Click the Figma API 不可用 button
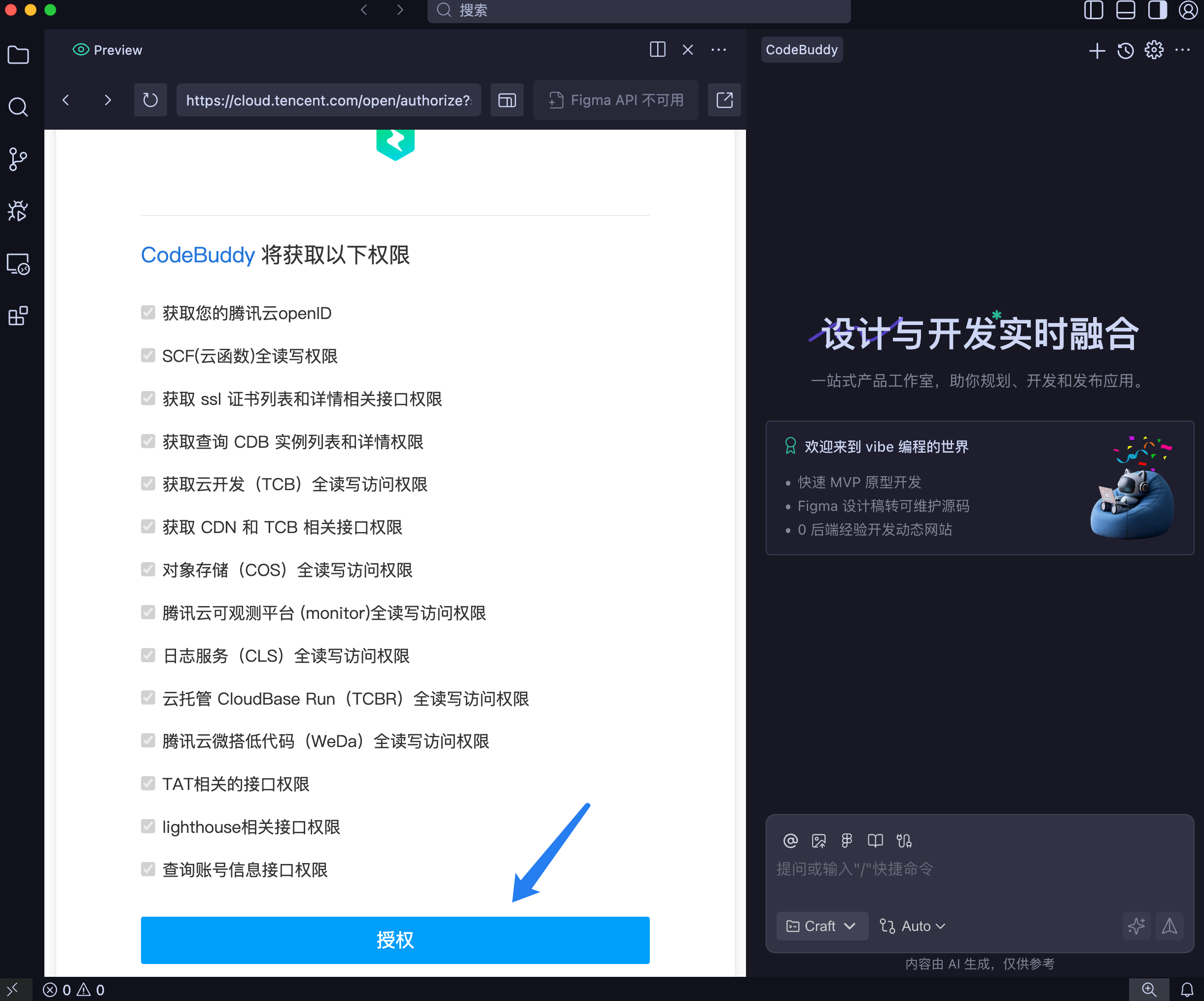Image resolution: width=1204 pixels, height=1001 pixels. click(615, 100)
